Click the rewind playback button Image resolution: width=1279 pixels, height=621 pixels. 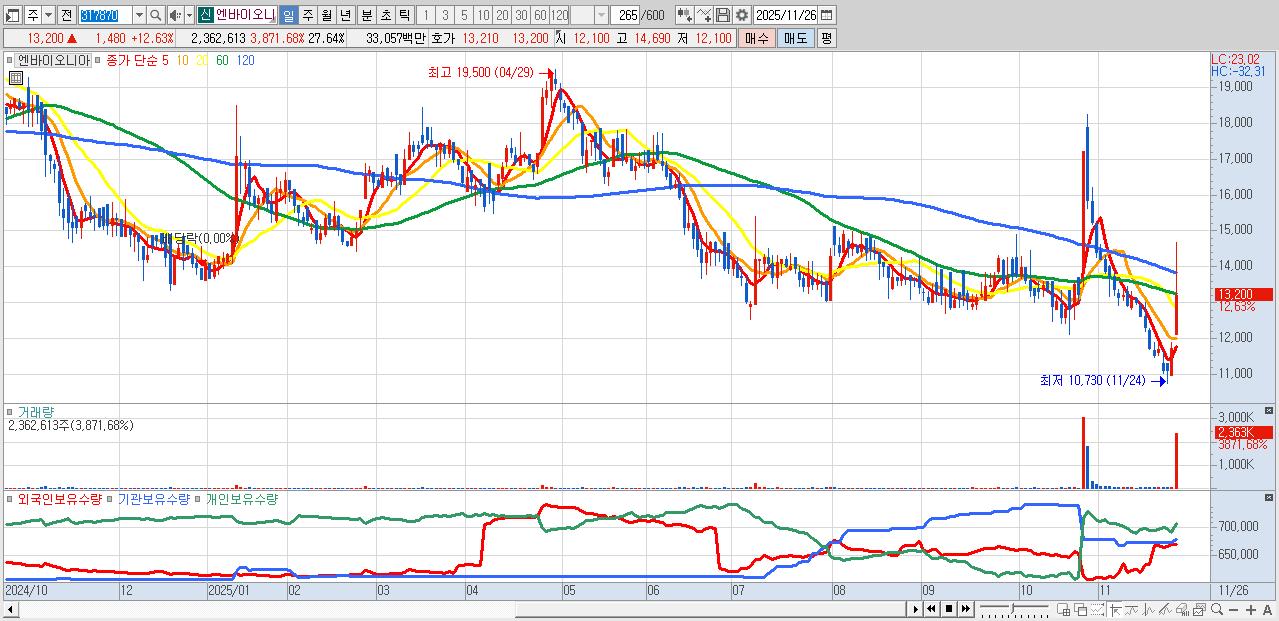(x=931, y=609)
